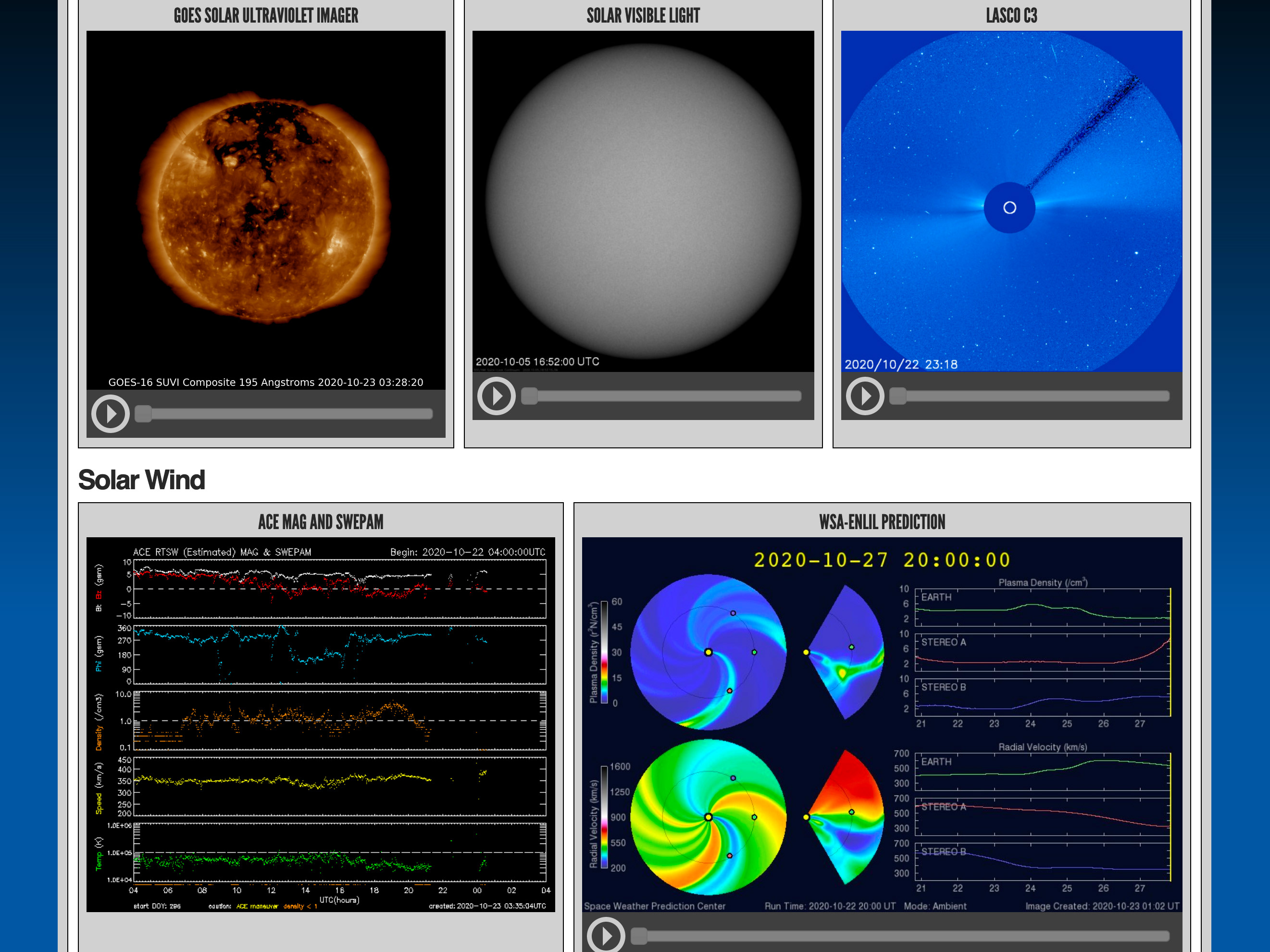Click the ACE RTSW MAG & SWEPAM plot

[320, 724]
